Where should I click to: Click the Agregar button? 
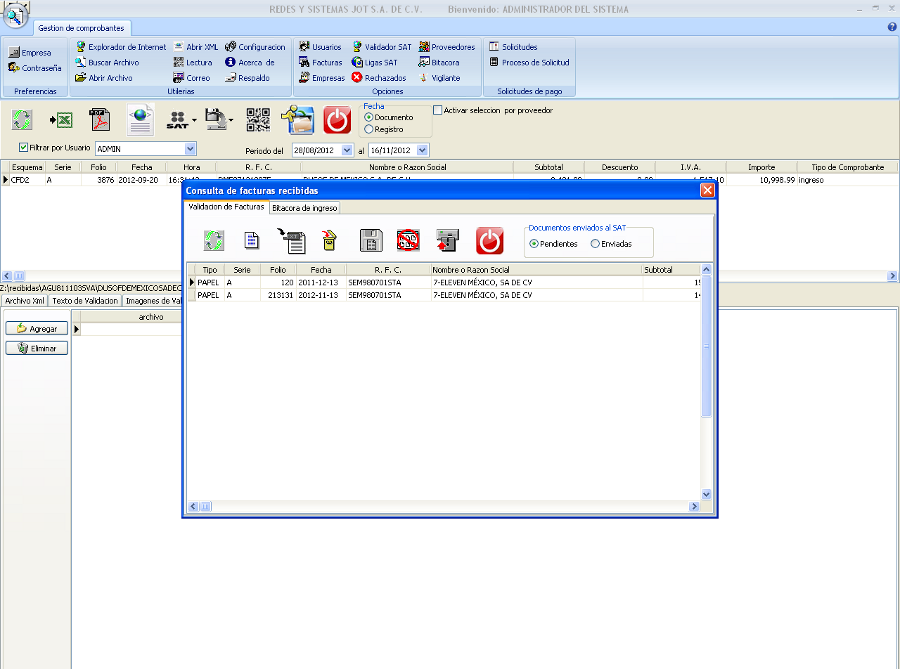coord(36,328)
